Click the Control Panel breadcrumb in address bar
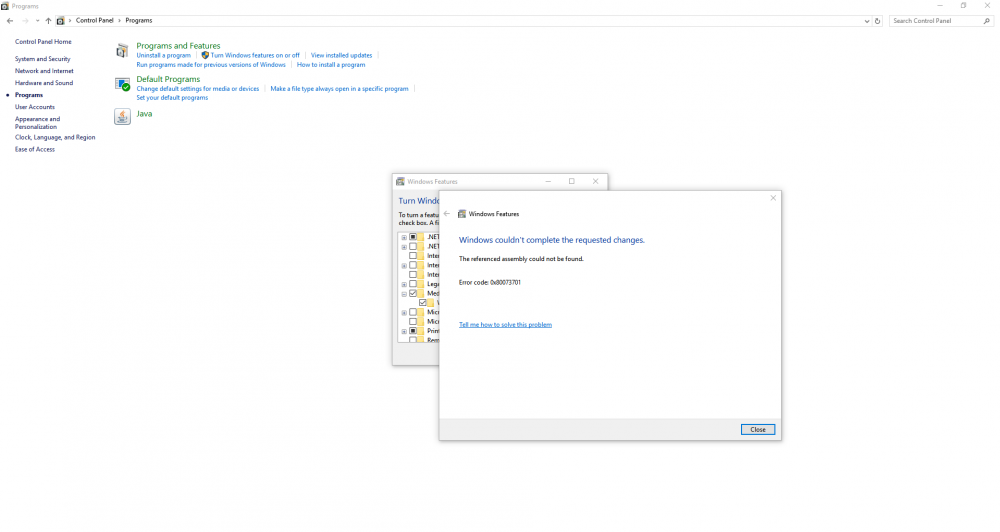 coord(94,20)
